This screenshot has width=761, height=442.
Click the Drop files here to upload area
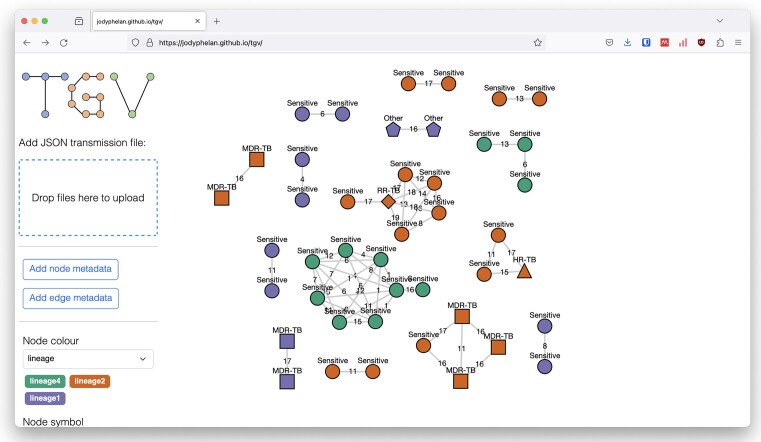pyautogui.click(x=88, y=197)
